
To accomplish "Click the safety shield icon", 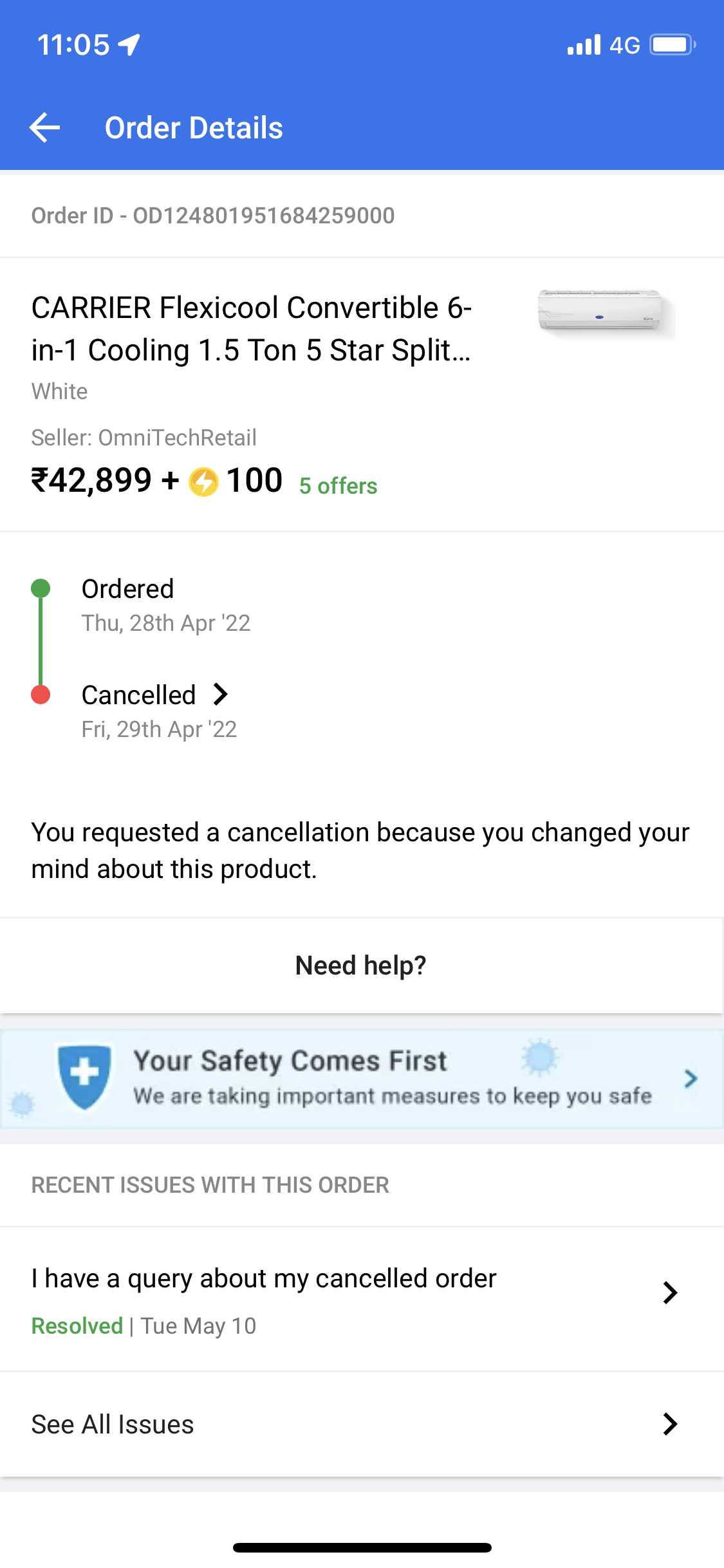I will (x=84, y=1077).
